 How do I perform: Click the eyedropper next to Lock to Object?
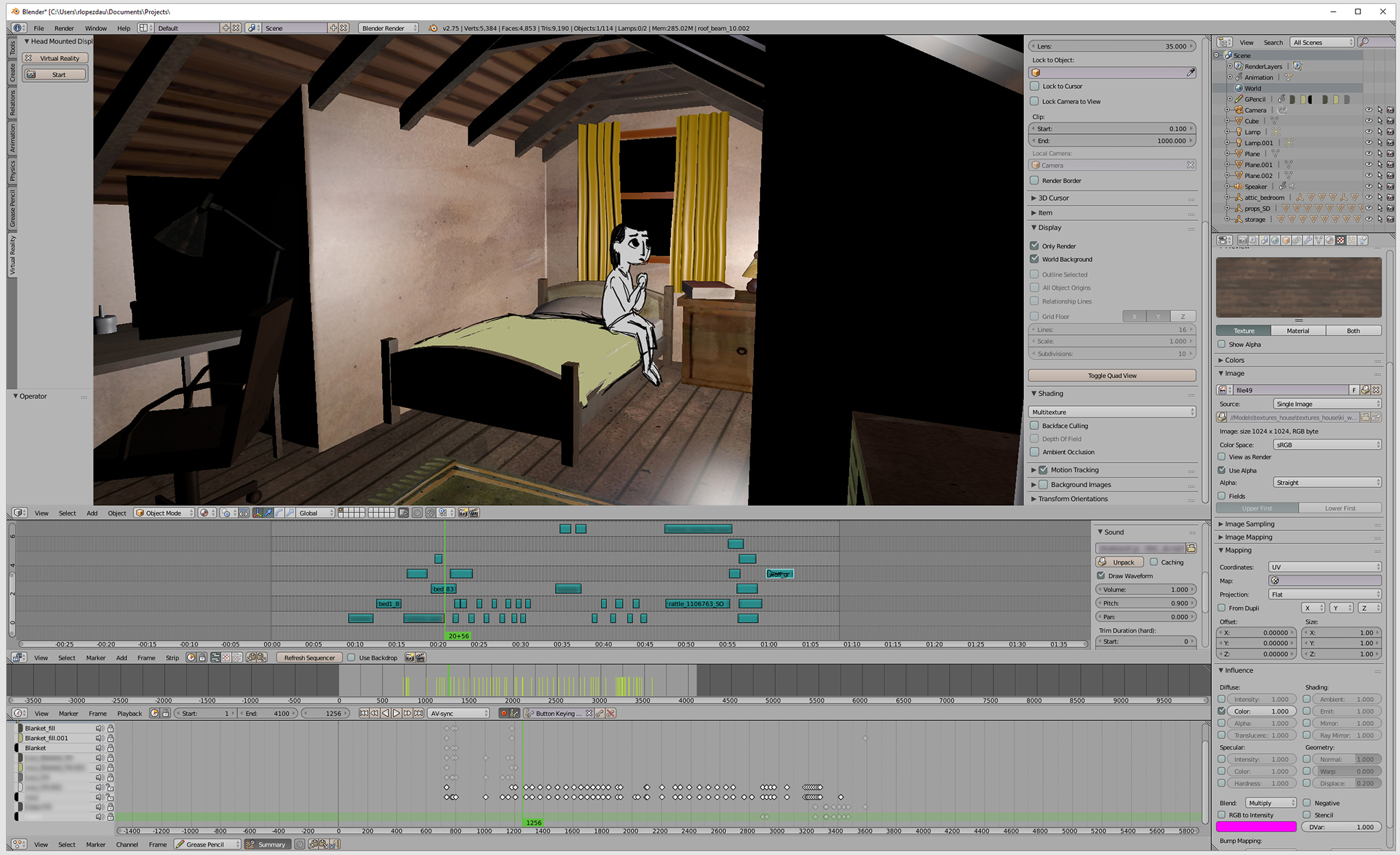pyautogui.click(x=1190, y=72)
